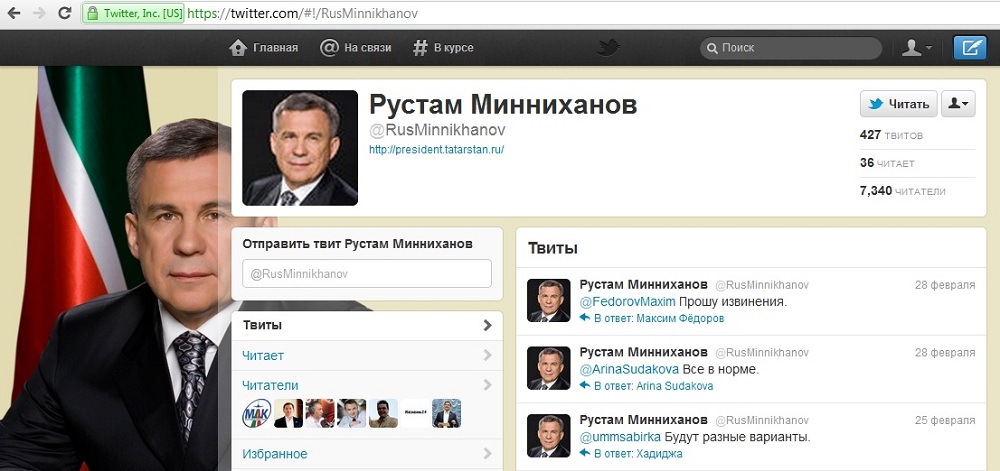View the 36 читает following count

coord(887,163)
